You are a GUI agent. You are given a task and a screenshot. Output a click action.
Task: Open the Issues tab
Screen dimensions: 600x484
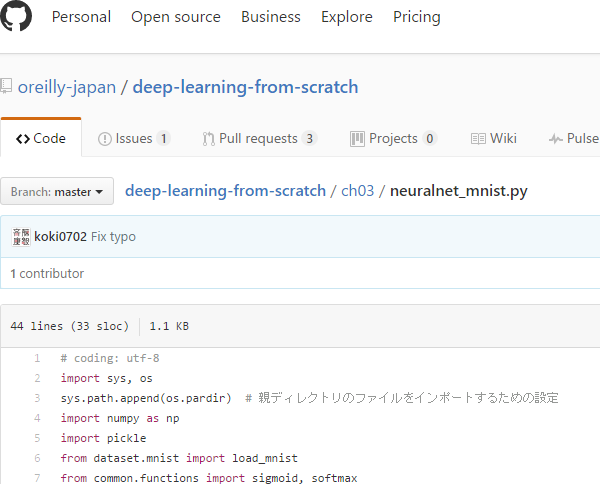click(x=134, y=139)
